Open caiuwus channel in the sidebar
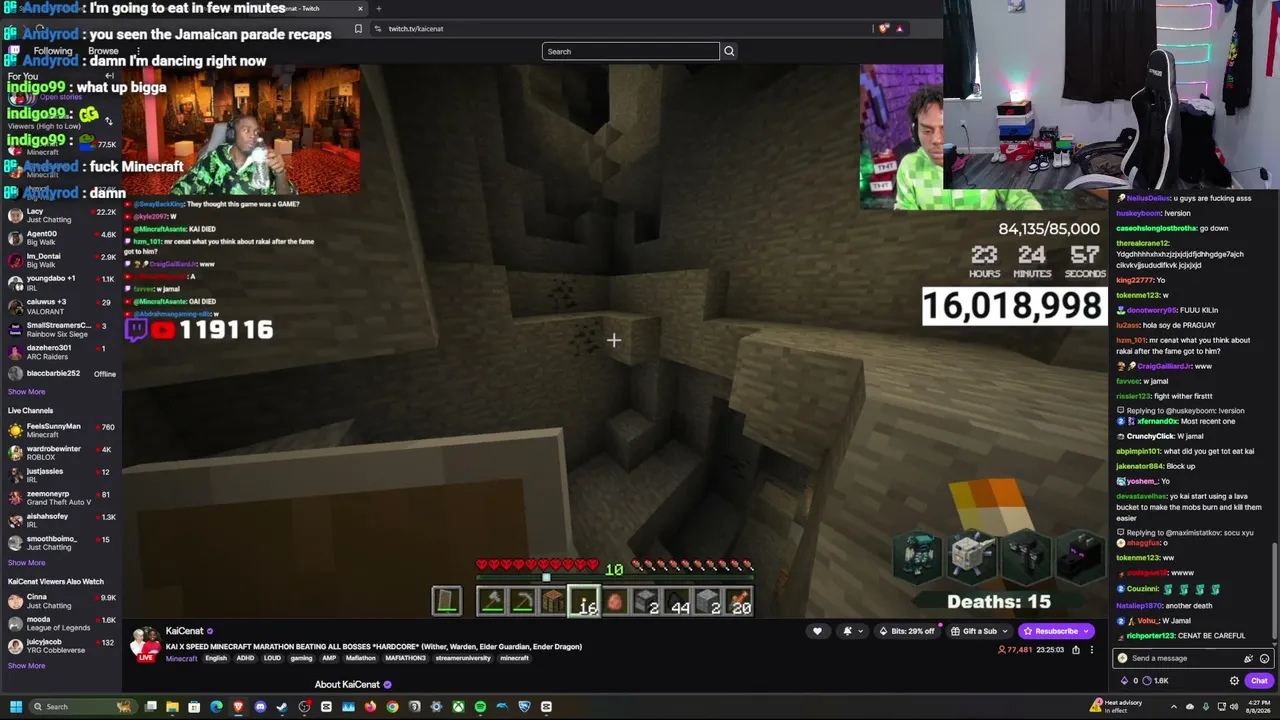The height and width of the screenshot is (720, 1280). click(60, 306)
